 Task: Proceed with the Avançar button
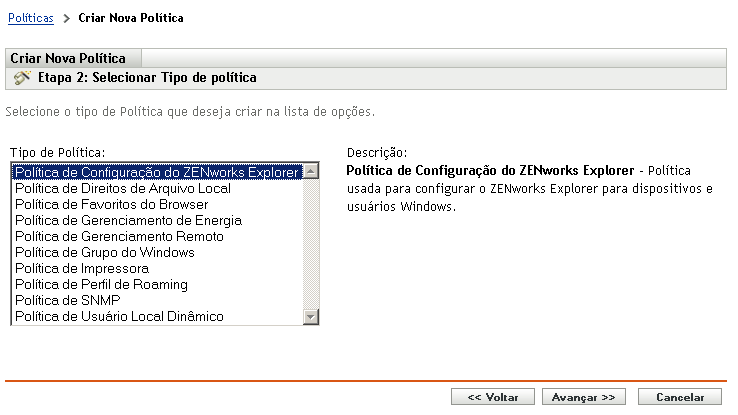pyautogui.click(x=584, y=397)
